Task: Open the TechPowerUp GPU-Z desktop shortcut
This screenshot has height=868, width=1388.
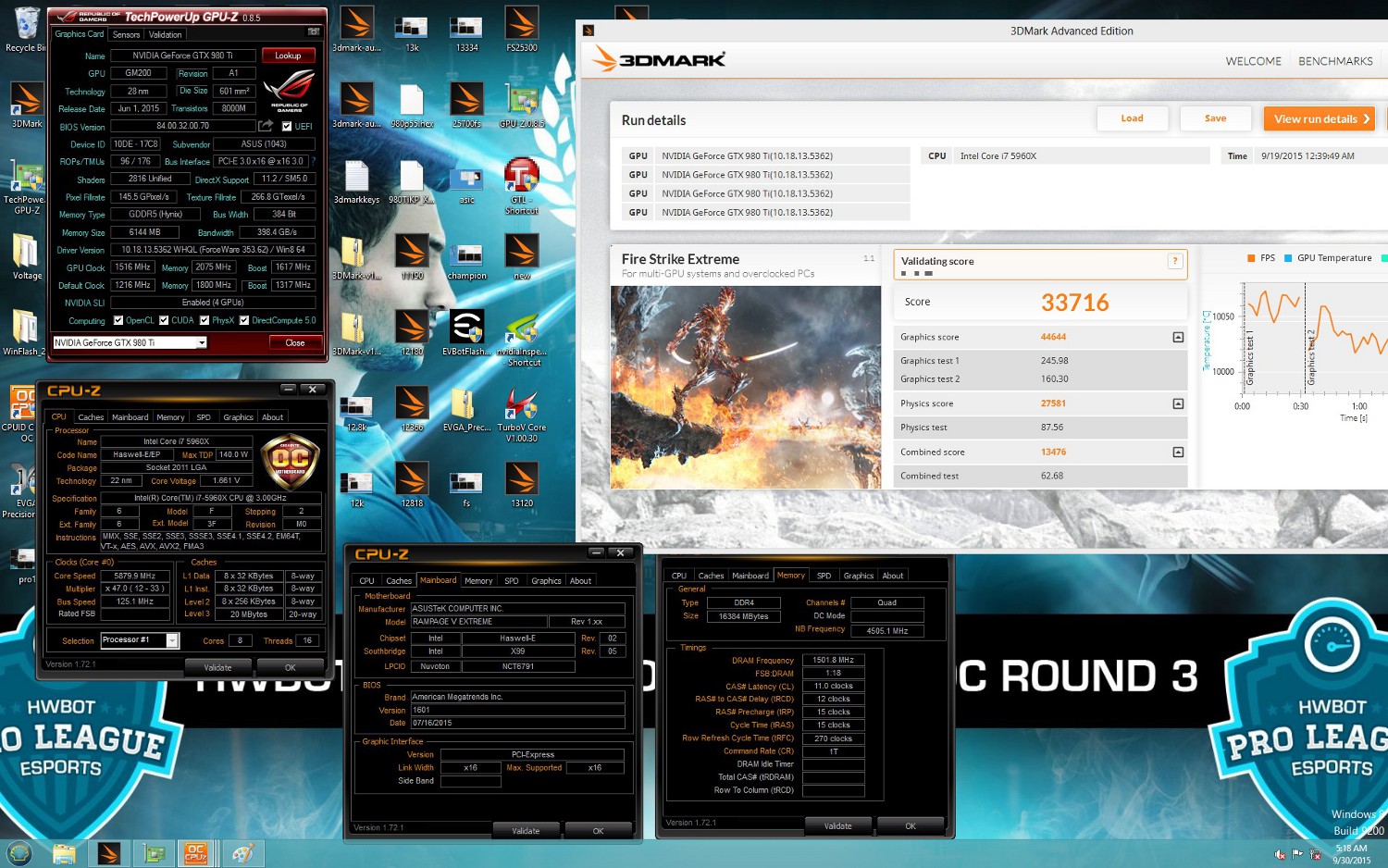Action: tap(27, 186)
